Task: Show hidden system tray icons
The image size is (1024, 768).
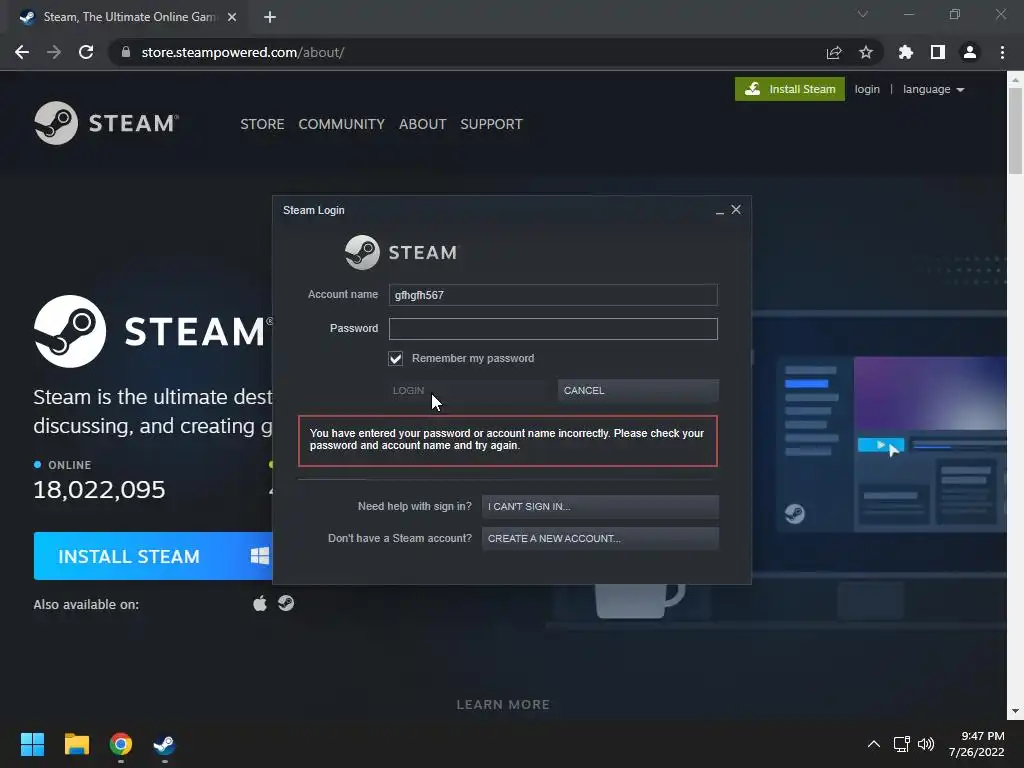Action: [x=874, y=744]
